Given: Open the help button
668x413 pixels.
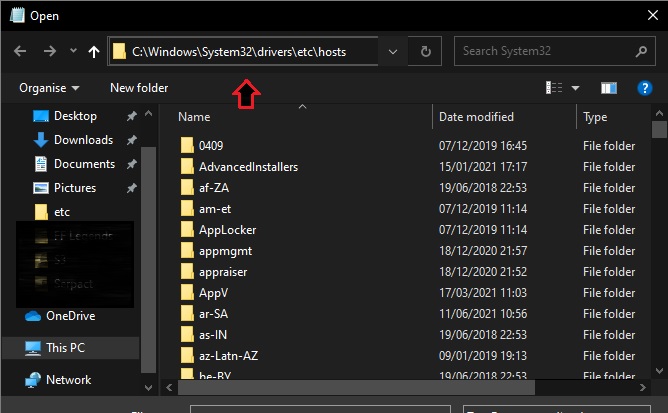Looking at the screenshot, I should point(645,88).
